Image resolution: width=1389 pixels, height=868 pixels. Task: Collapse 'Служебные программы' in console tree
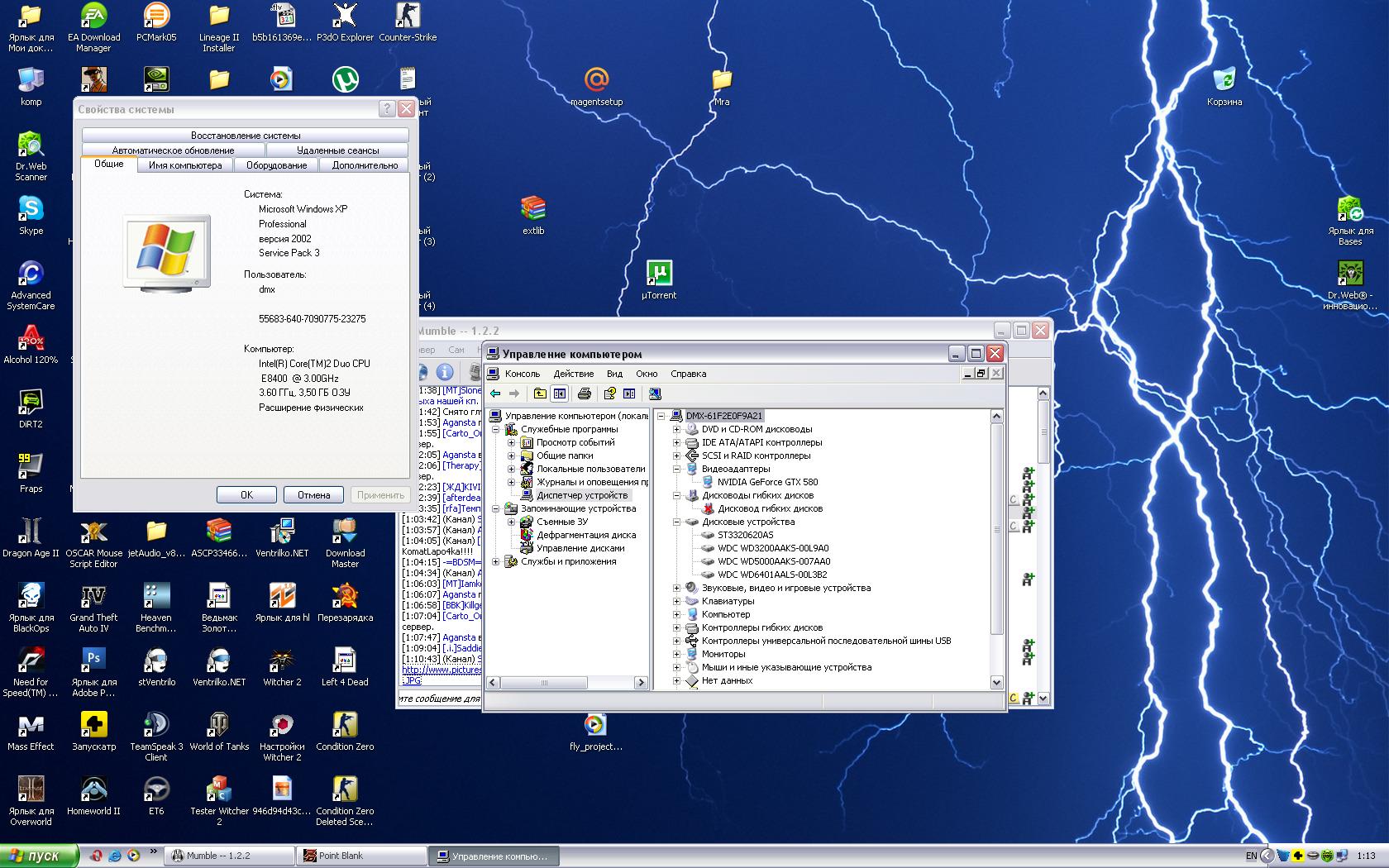[x=496, y=429]
